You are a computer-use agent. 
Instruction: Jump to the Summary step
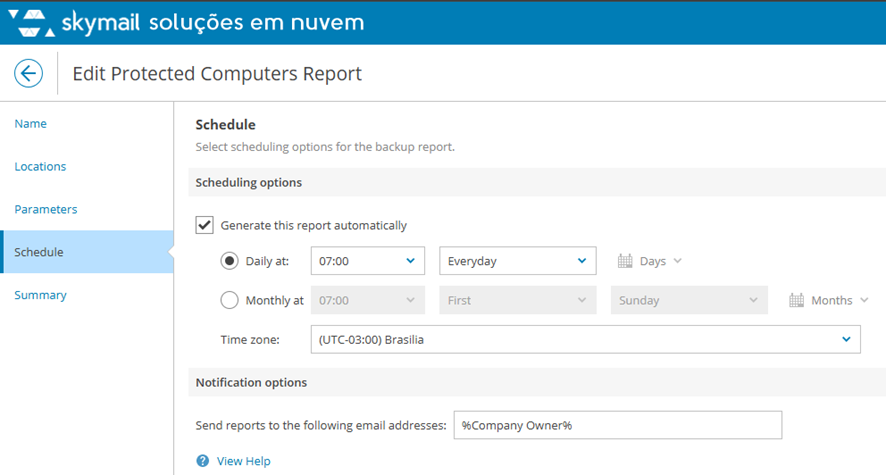(40, 295)
